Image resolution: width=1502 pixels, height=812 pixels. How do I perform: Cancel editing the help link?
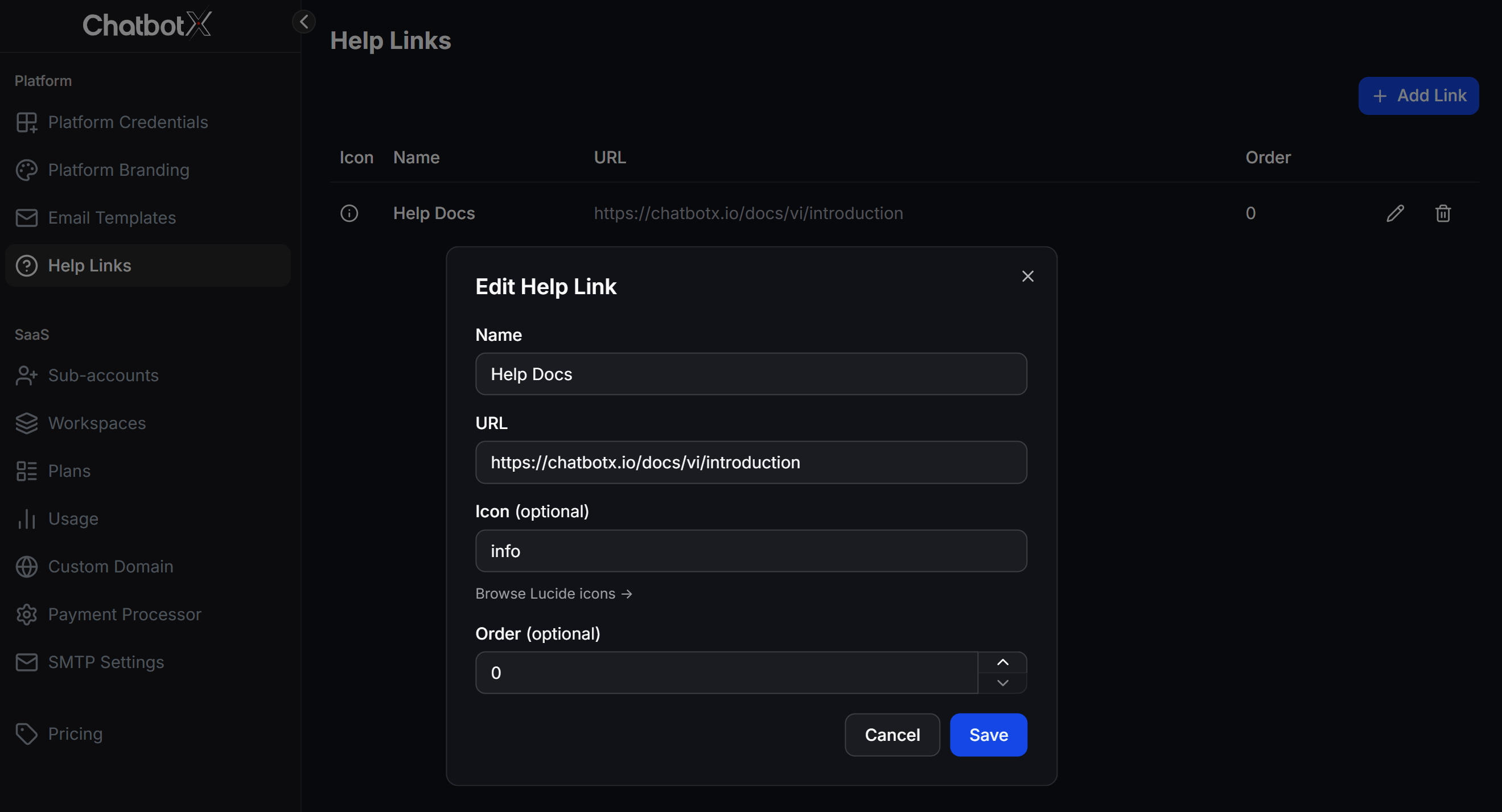892,735
